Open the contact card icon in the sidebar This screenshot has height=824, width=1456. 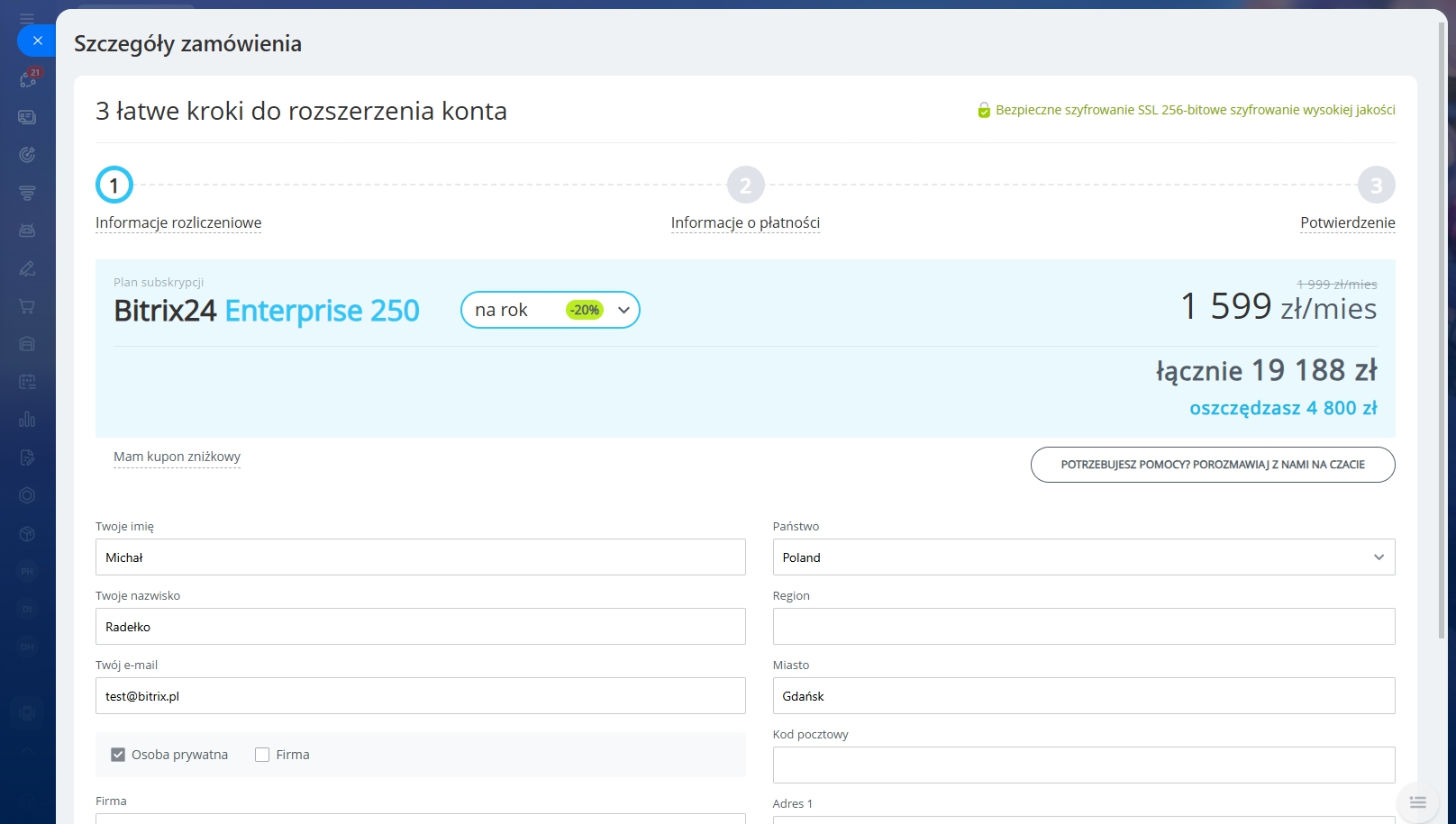coord(27,117)
